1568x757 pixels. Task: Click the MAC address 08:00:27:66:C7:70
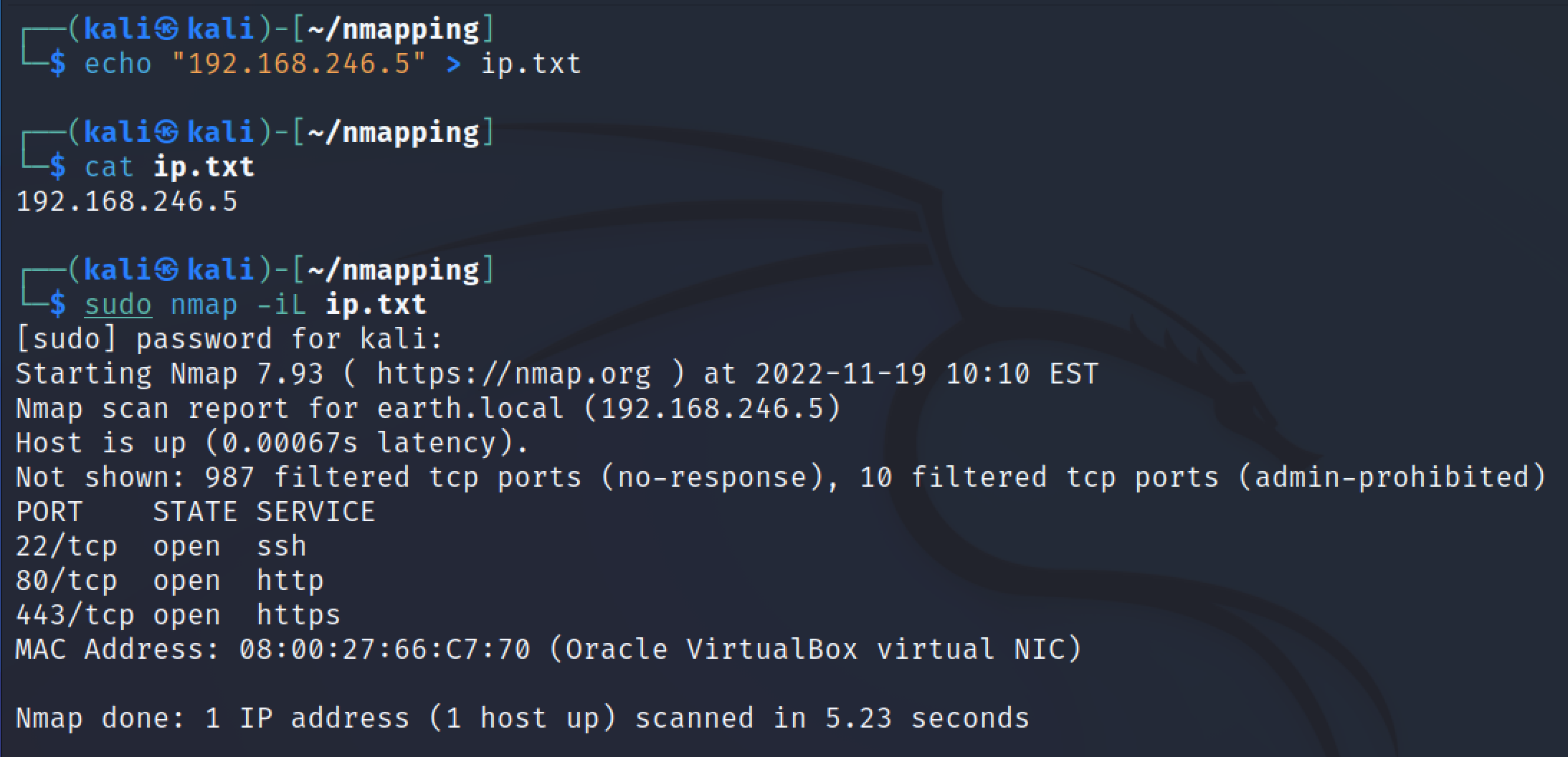tap(384, 649)
